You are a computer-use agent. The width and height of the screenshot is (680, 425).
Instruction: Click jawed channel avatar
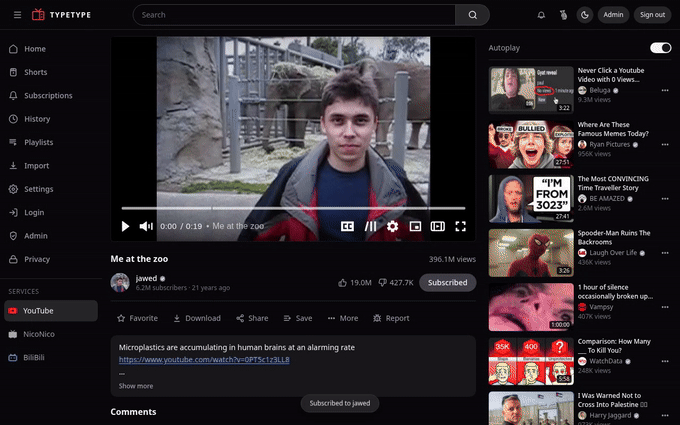[x=120, y=283]
